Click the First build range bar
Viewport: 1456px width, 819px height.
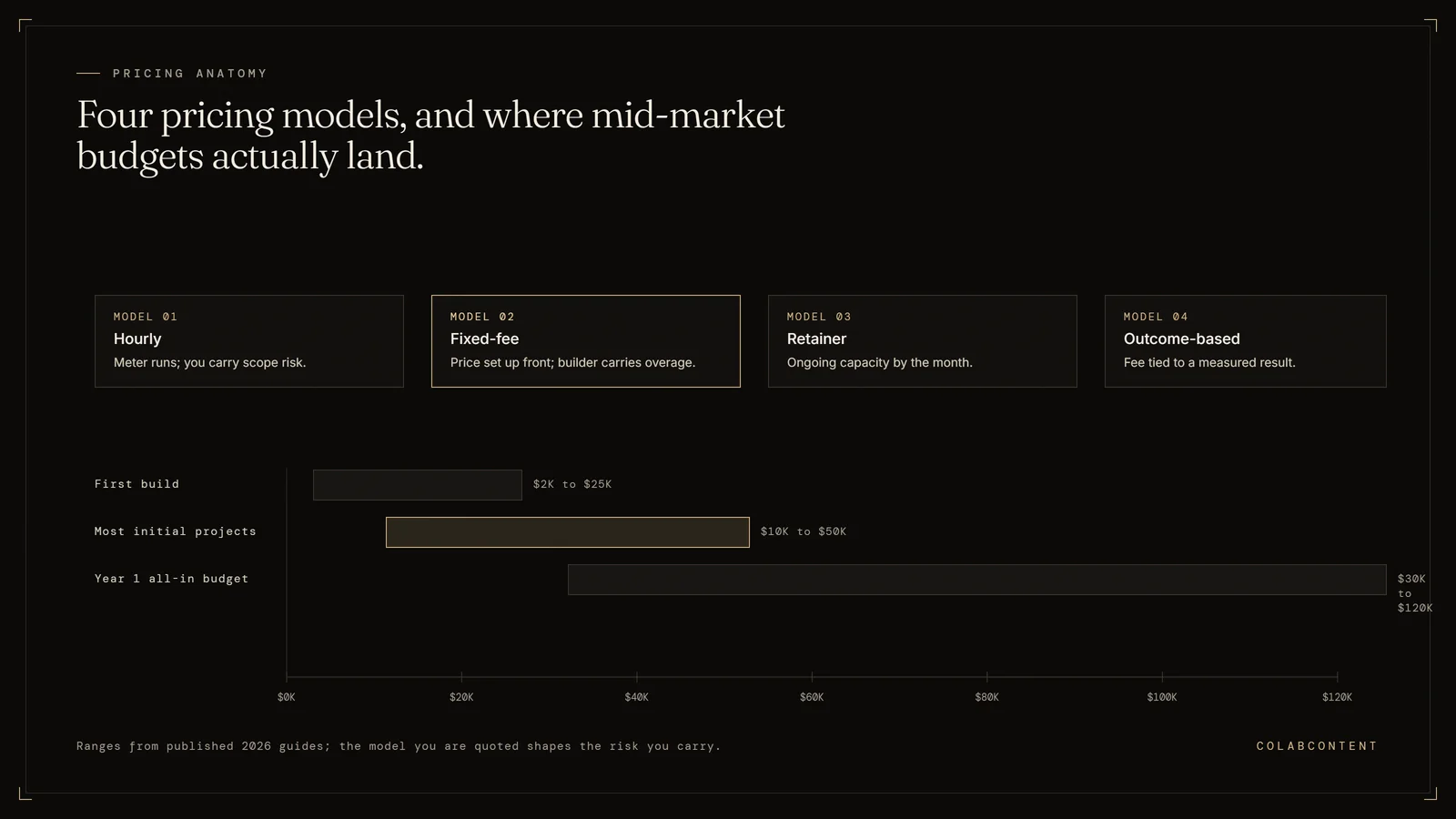click(x=418, y=485)
